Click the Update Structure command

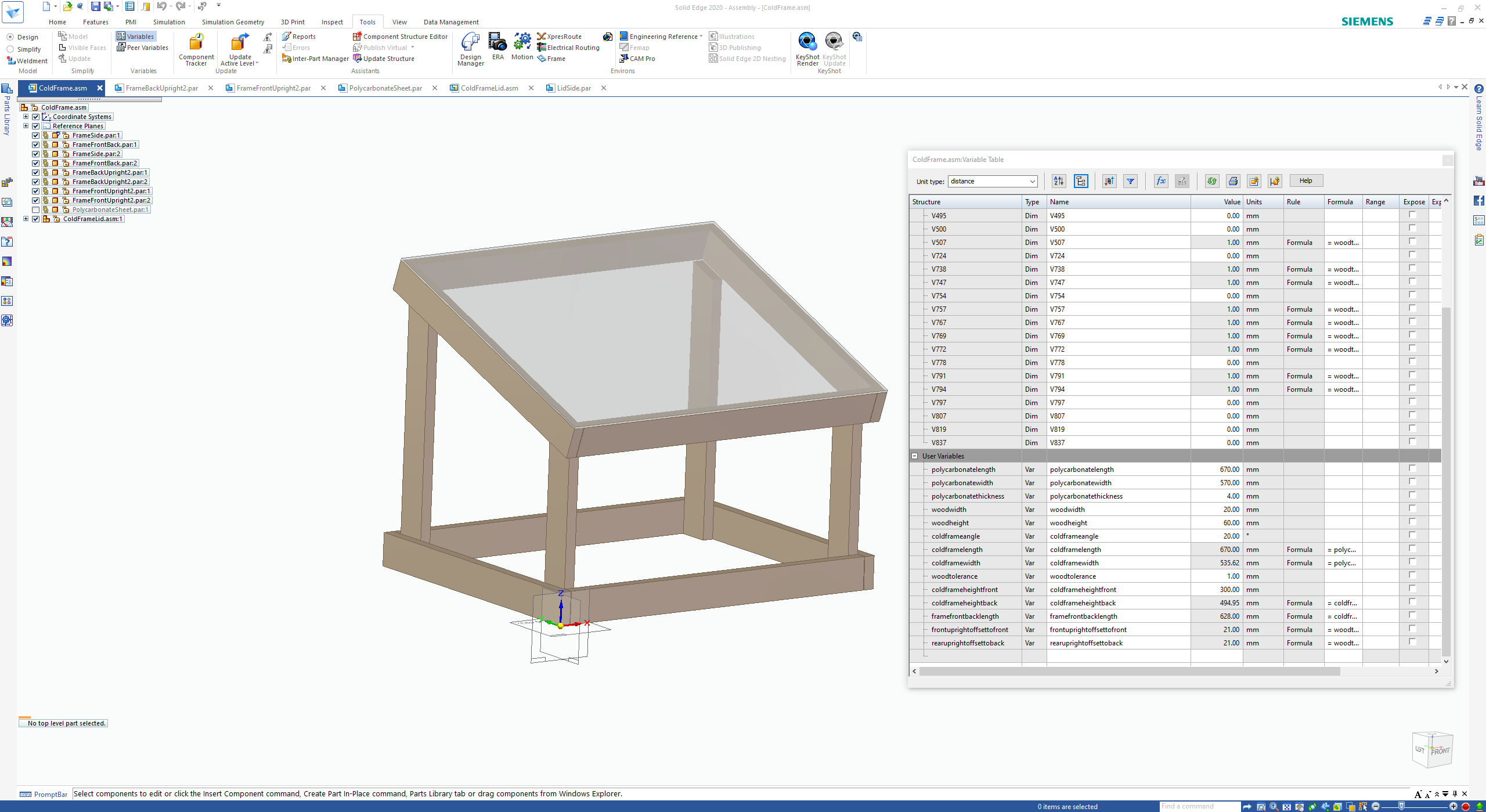tap(388, 59)
